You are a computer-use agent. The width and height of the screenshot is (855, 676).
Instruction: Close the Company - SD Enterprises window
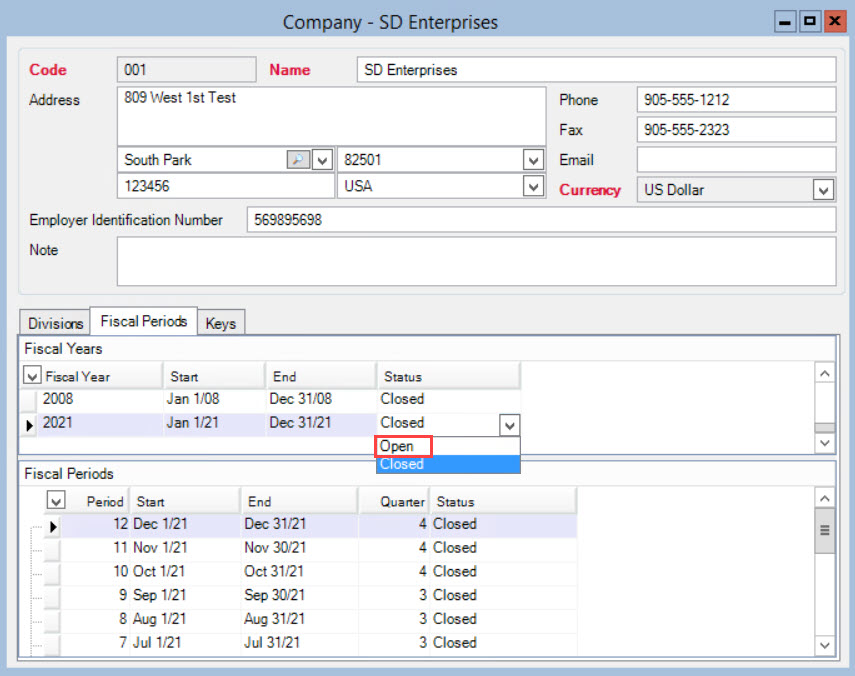pos(835,22)
